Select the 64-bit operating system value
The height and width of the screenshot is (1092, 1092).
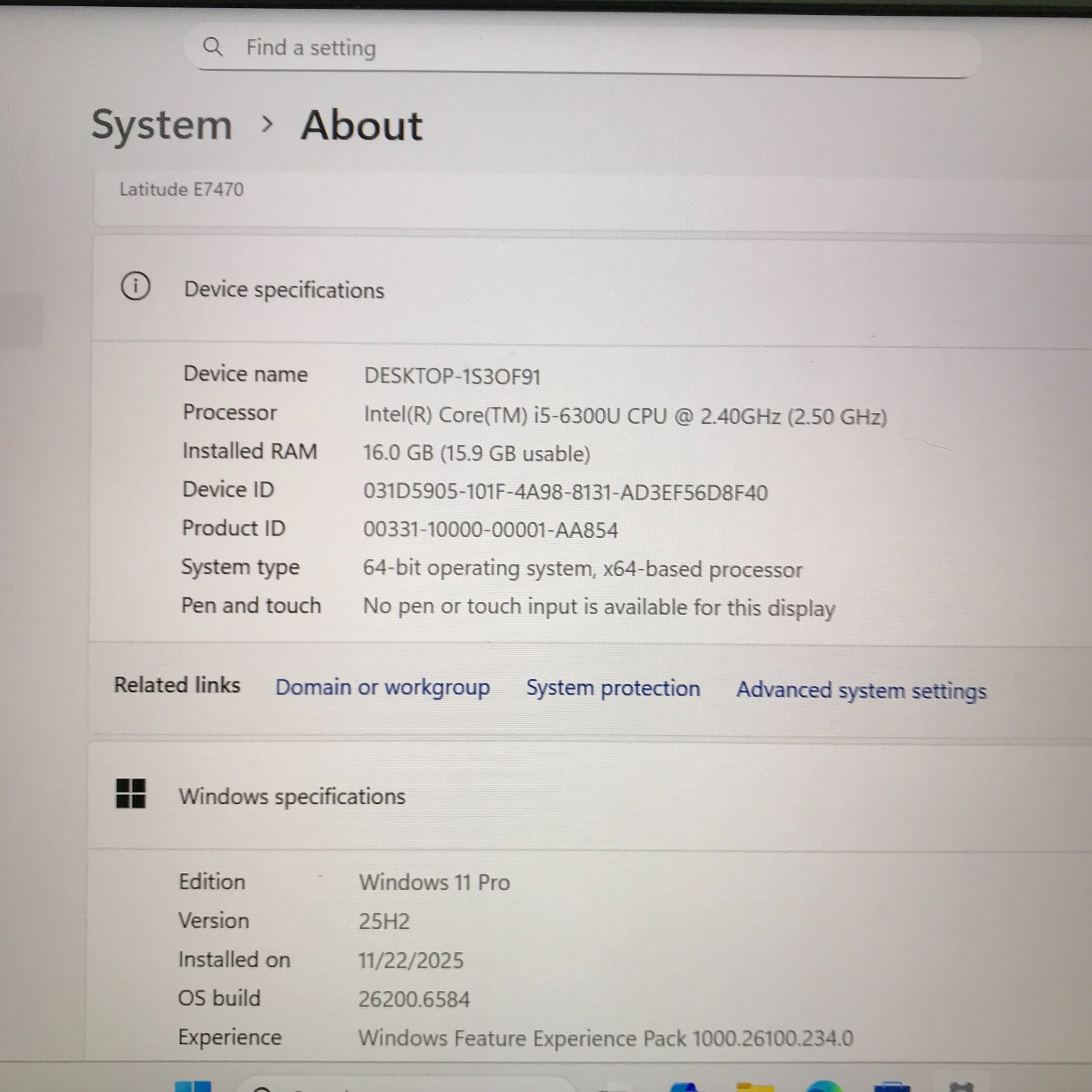pos(582,569)
